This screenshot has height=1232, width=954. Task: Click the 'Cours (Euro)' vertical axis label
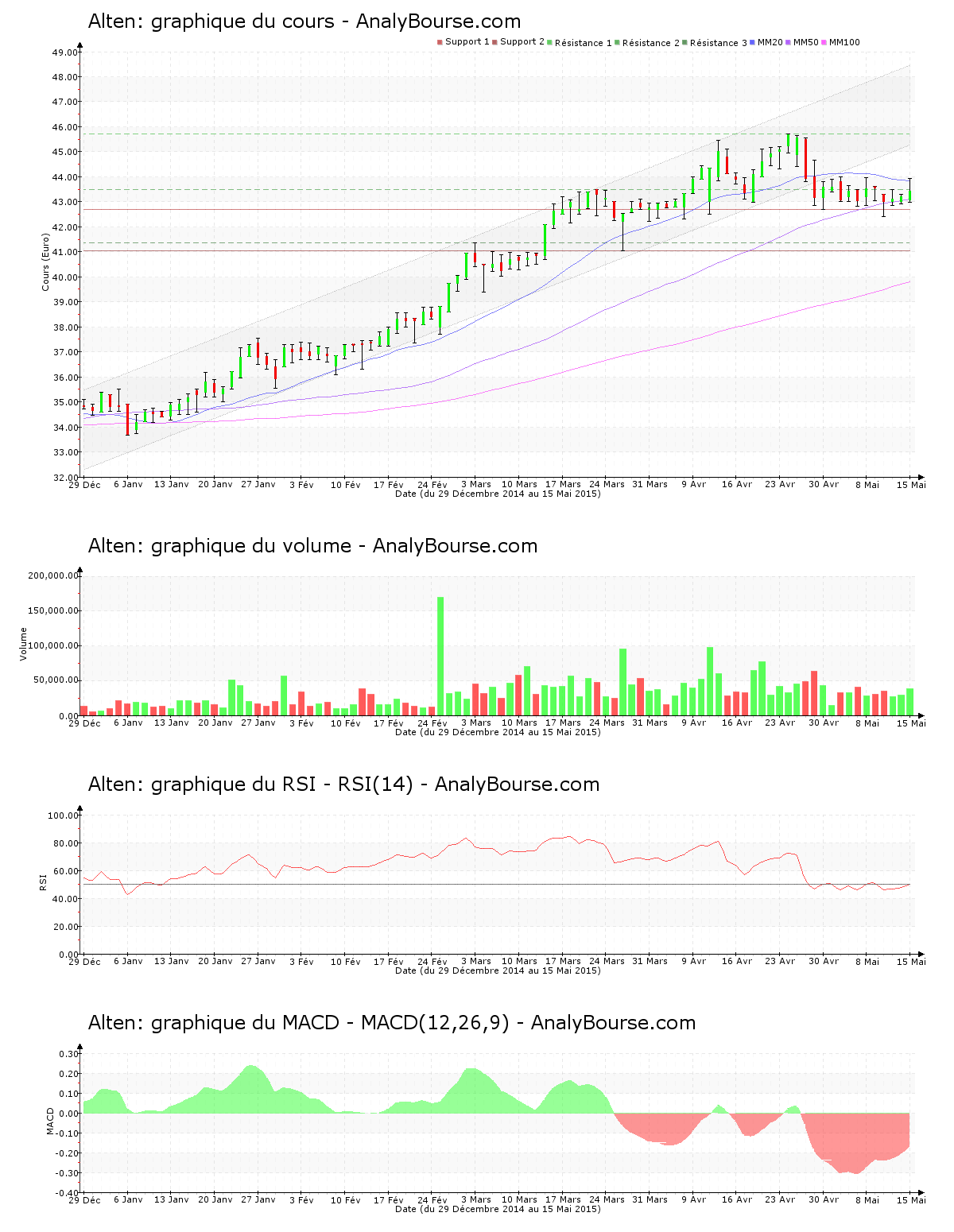tap(46, 262)
